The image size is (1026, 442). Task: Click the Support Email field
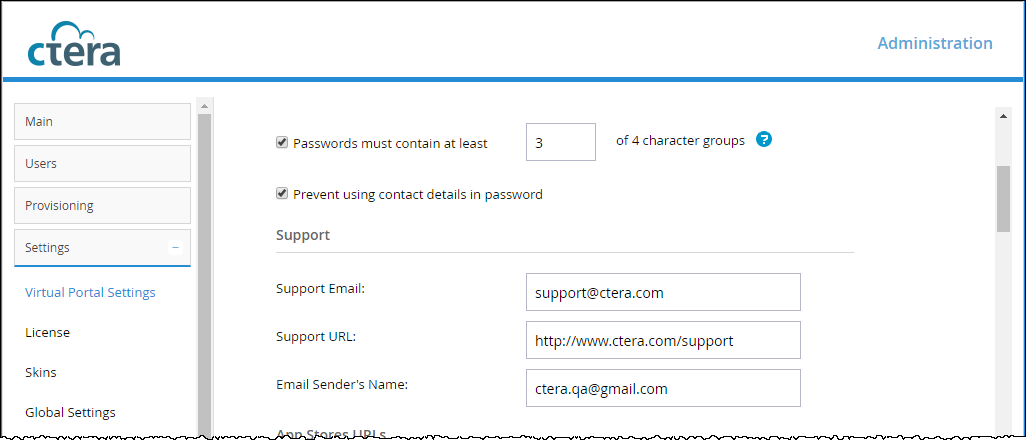[x=663, y=292]
